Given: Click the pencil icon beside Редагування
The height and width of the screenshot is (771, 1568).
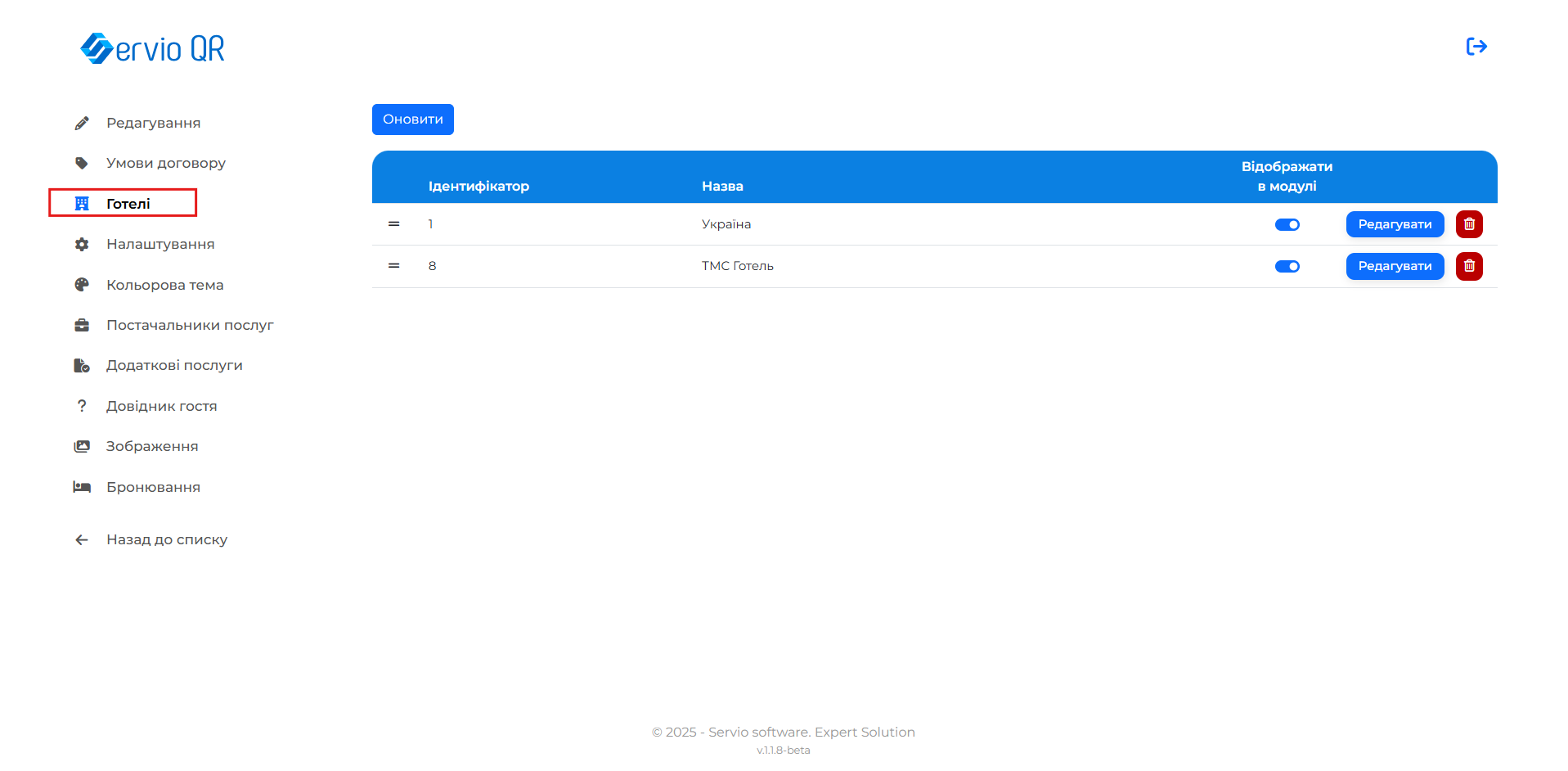Looking at the screenshot, I should click(82, 124).
